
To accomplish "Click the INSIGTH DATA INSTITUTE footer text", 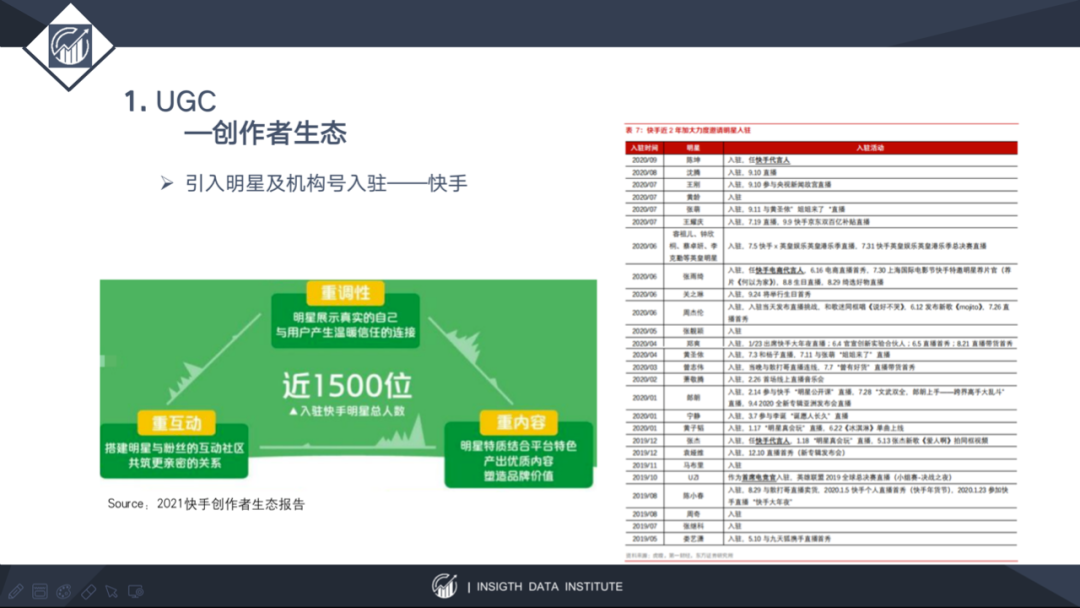I will click(x=549, y=587).
